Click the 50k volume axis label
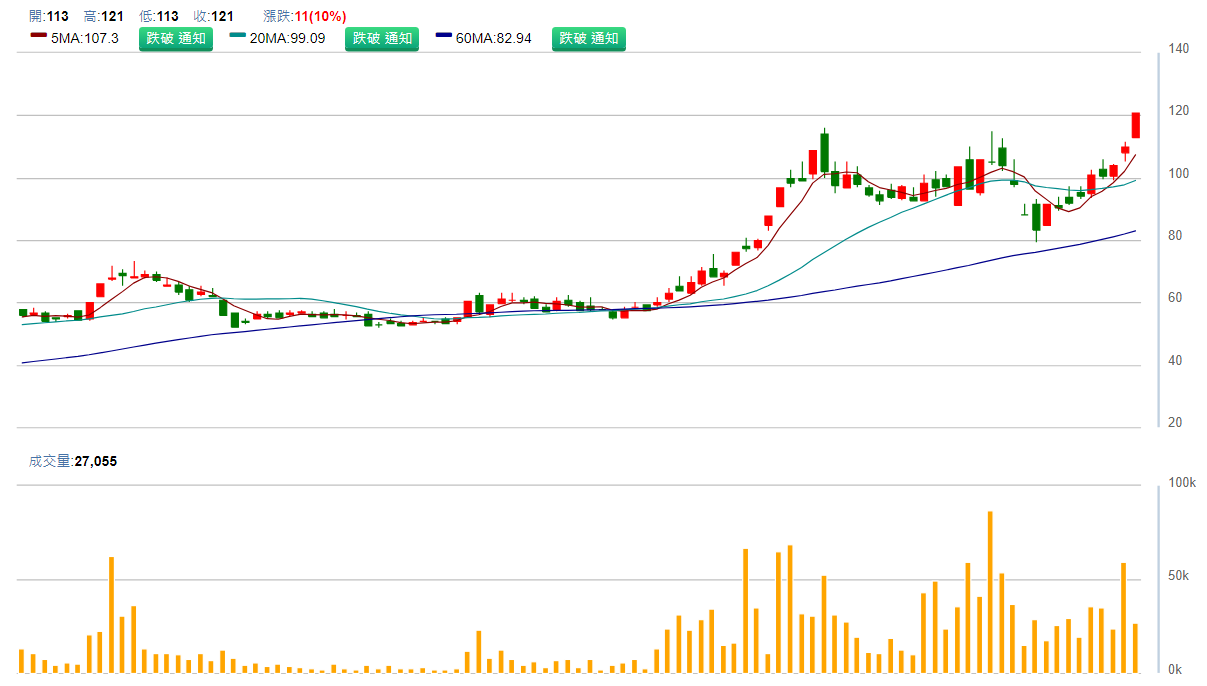 pos(1179,576)
